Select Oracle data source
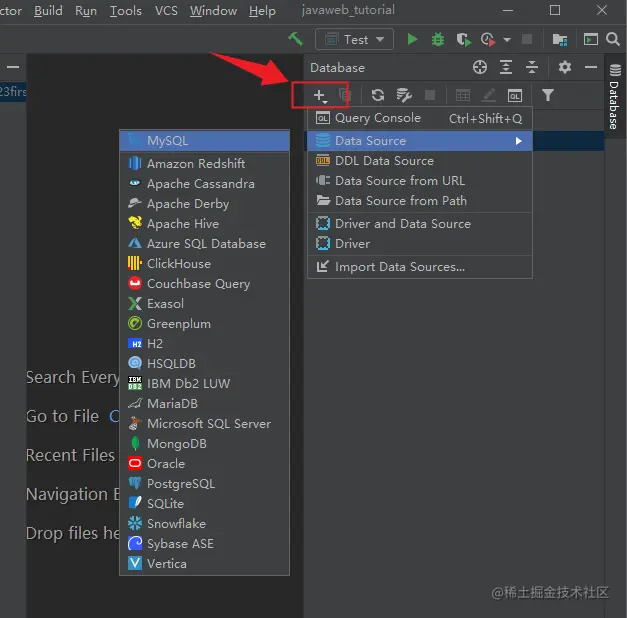Viewport: 627px width, 618px height. [204, 464]
